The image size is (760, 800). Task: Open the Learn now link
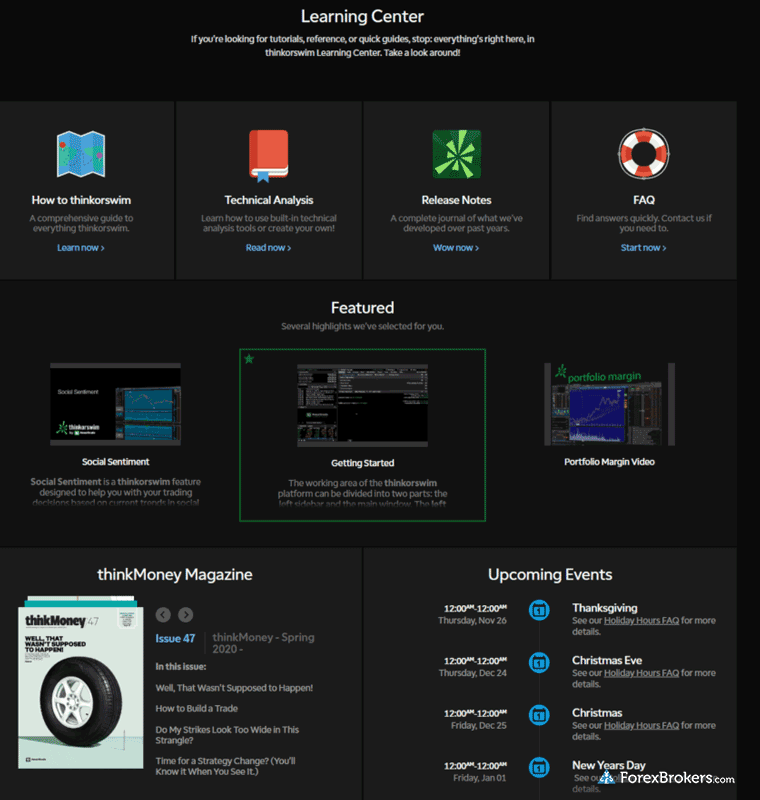point(81,248)
